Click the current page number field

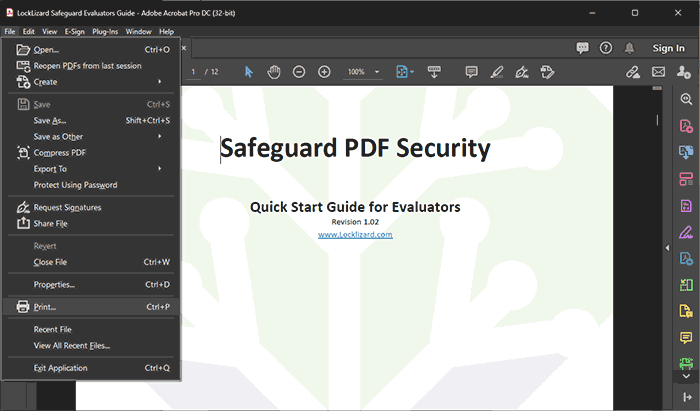(x=193, y=72)
